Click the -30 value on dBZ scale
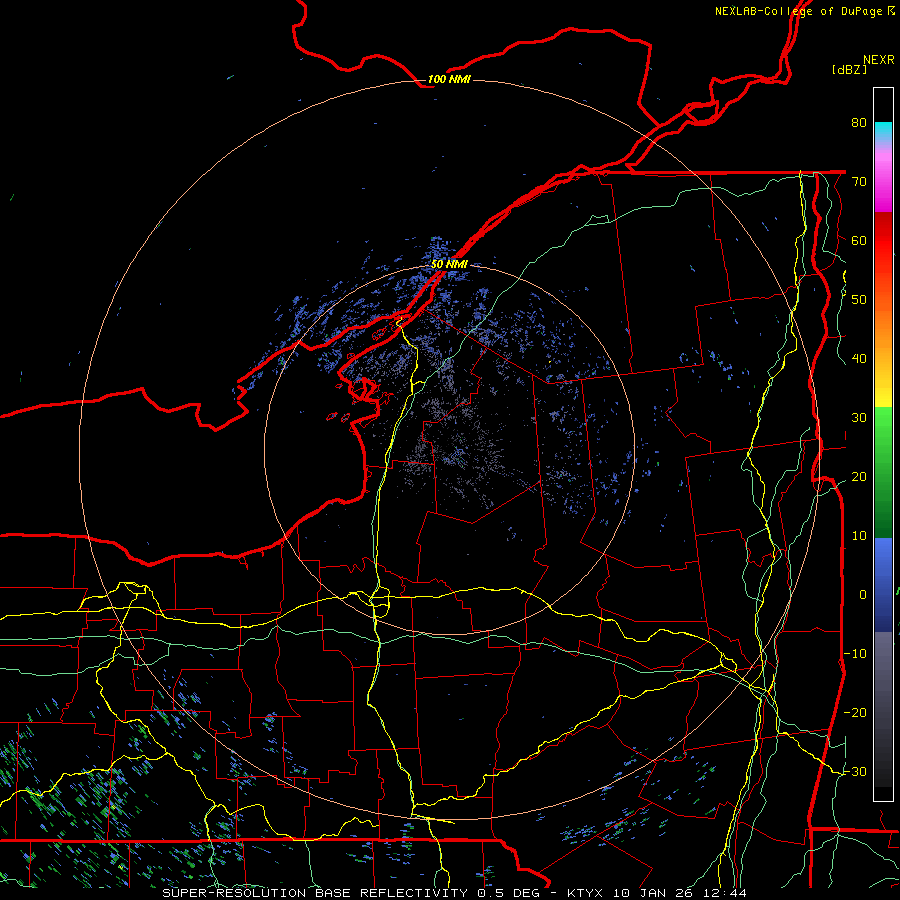The image size is (900, 900). point(855,771)
